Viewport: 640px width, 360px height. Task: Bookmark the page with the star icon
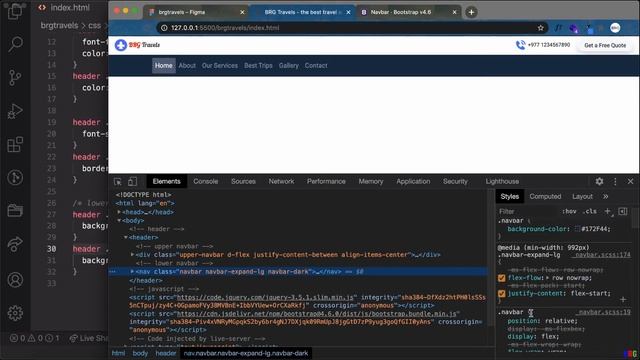pyautogui.click(x=540, y=28)
